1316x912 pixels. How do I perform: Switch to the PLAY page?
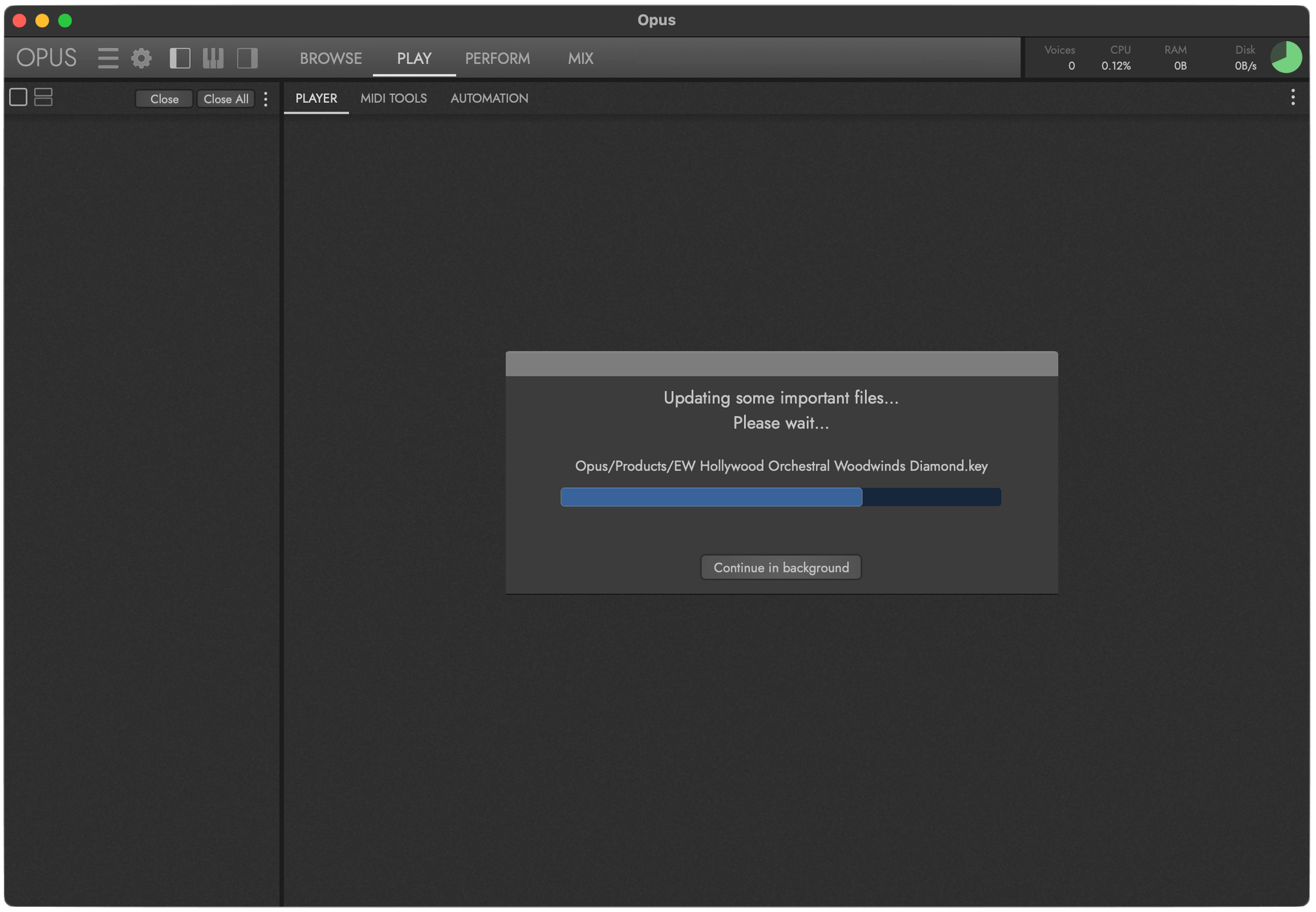click(414, 58)
